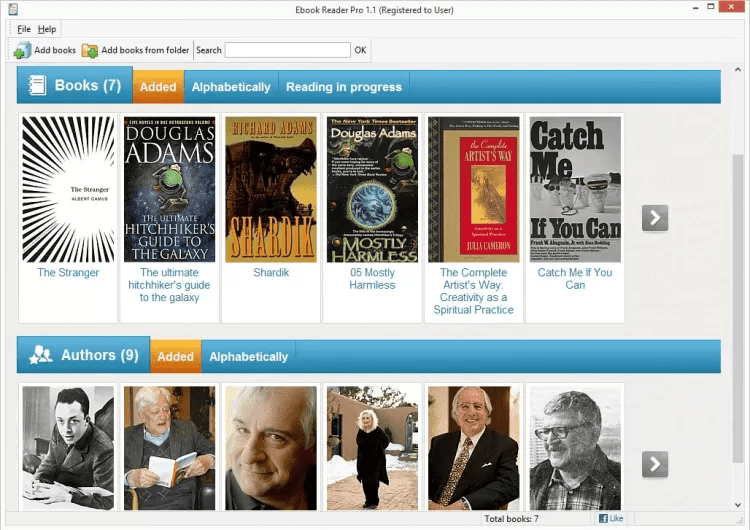The height and width of the screenshot is (530, 750).
Task: Open the Catch Me If You Can cover
Action: tap(575, 189)
